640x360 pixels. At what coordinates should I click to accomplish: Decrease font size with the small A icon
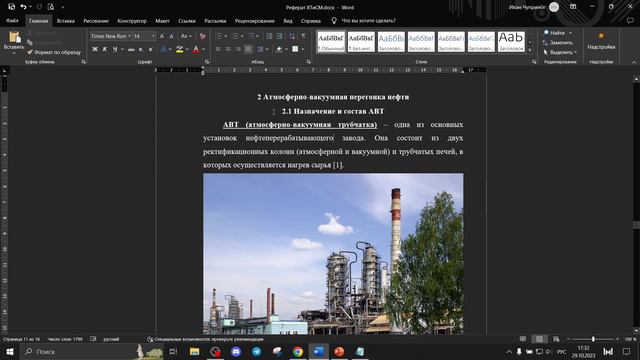point(171,36)
